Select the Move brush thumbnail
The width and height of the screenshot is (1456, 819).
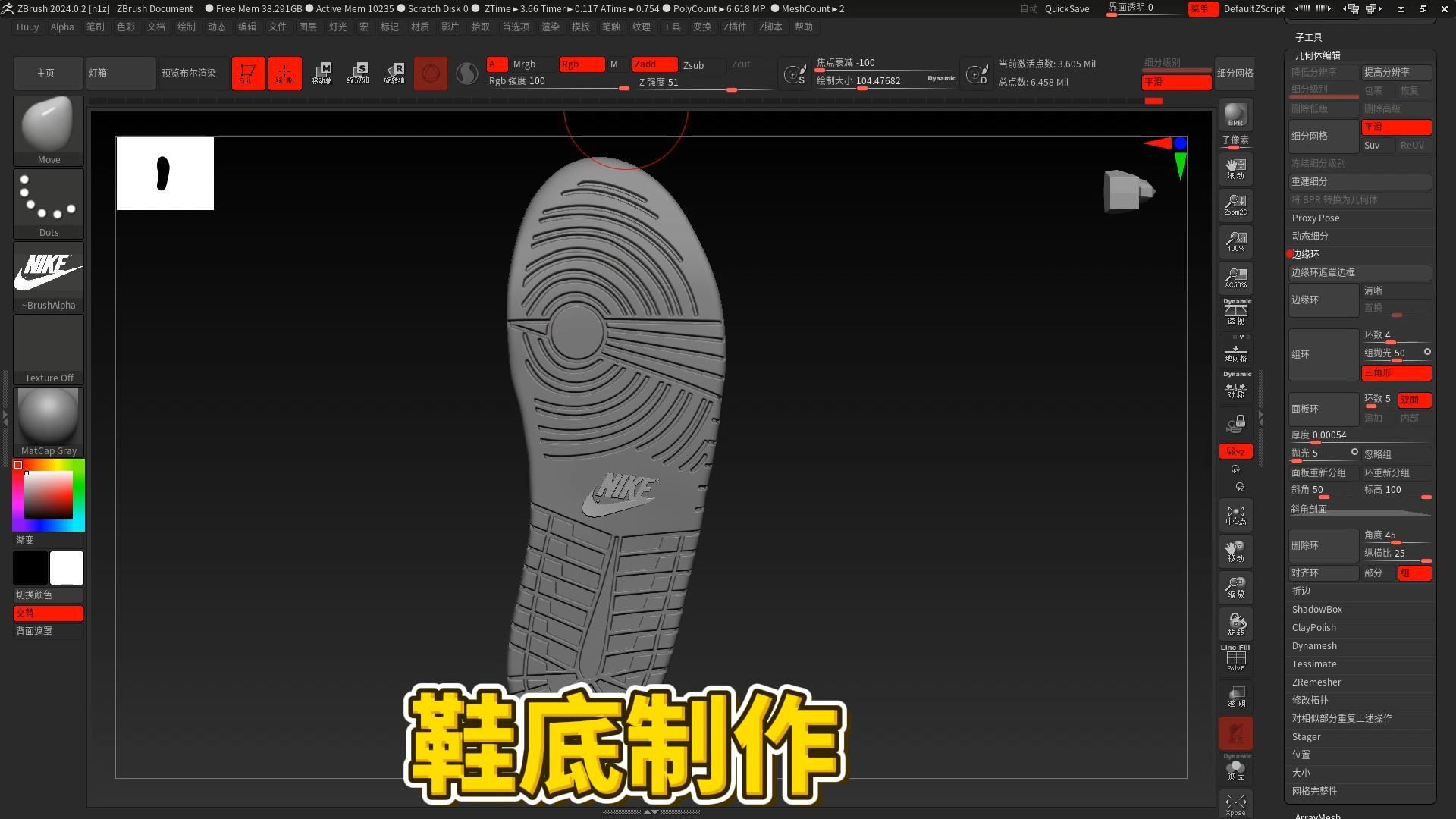tap(49, 130)
